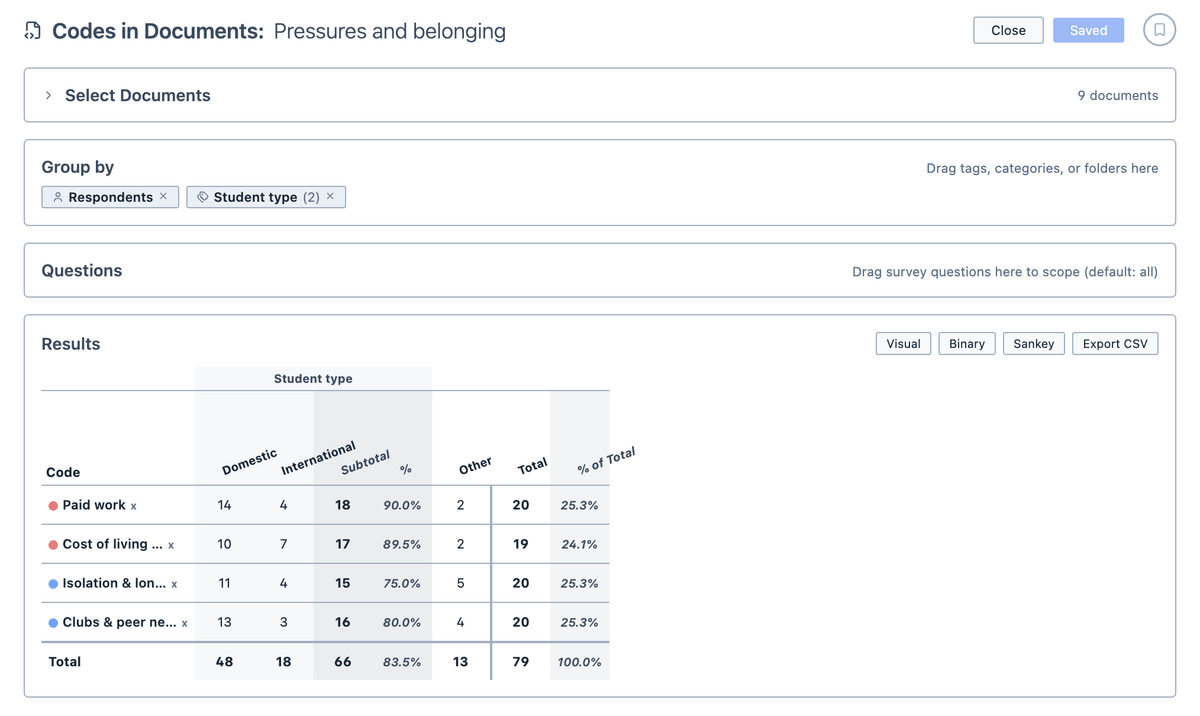The width and height of the screenshot is (1200, 716).
Task: Switch results to Visual view
Action: coord(903,343)
